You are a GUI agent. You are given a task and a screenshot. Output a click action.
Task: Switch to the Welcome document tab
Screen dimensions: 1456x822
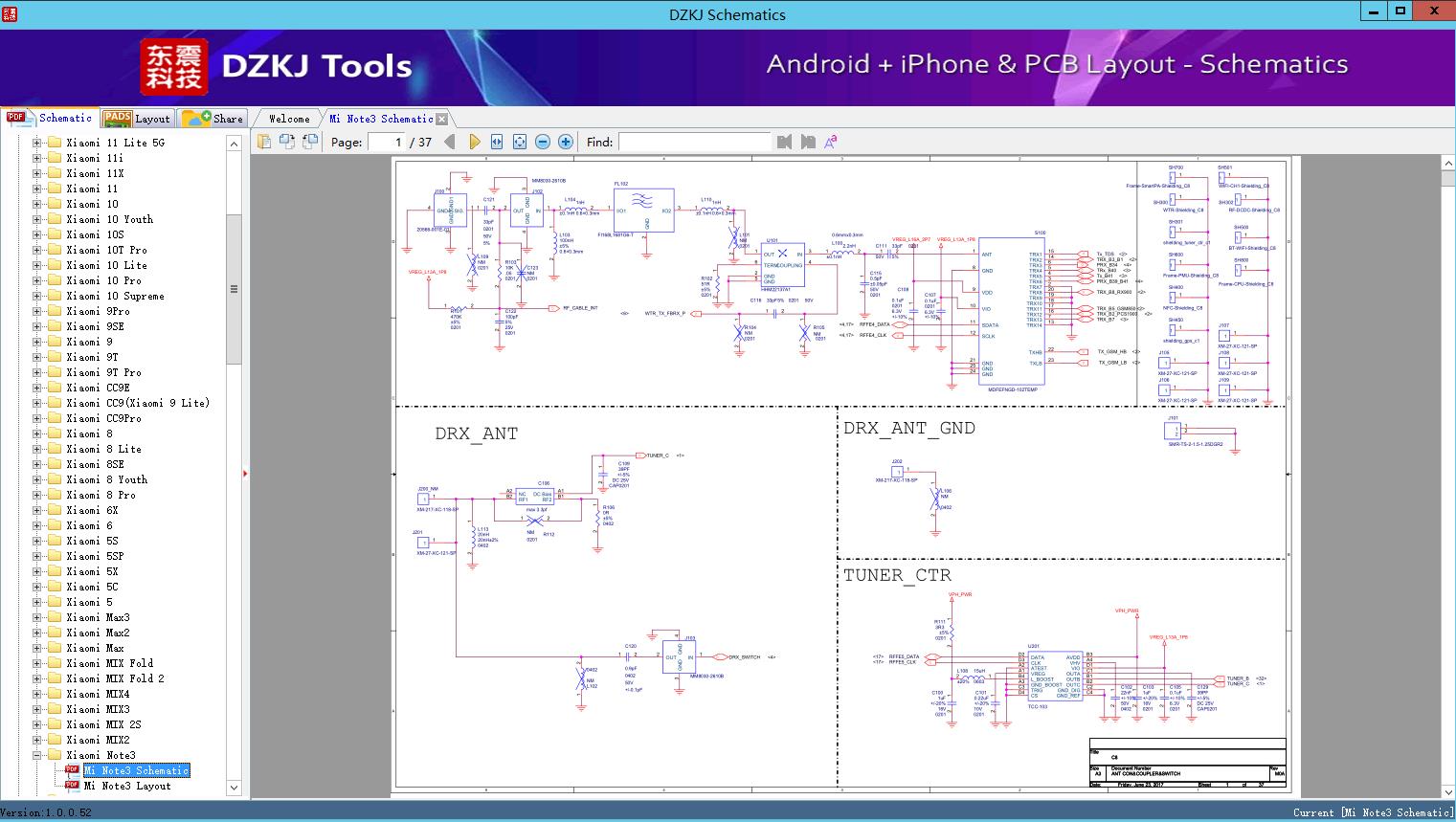click(289, 119)
